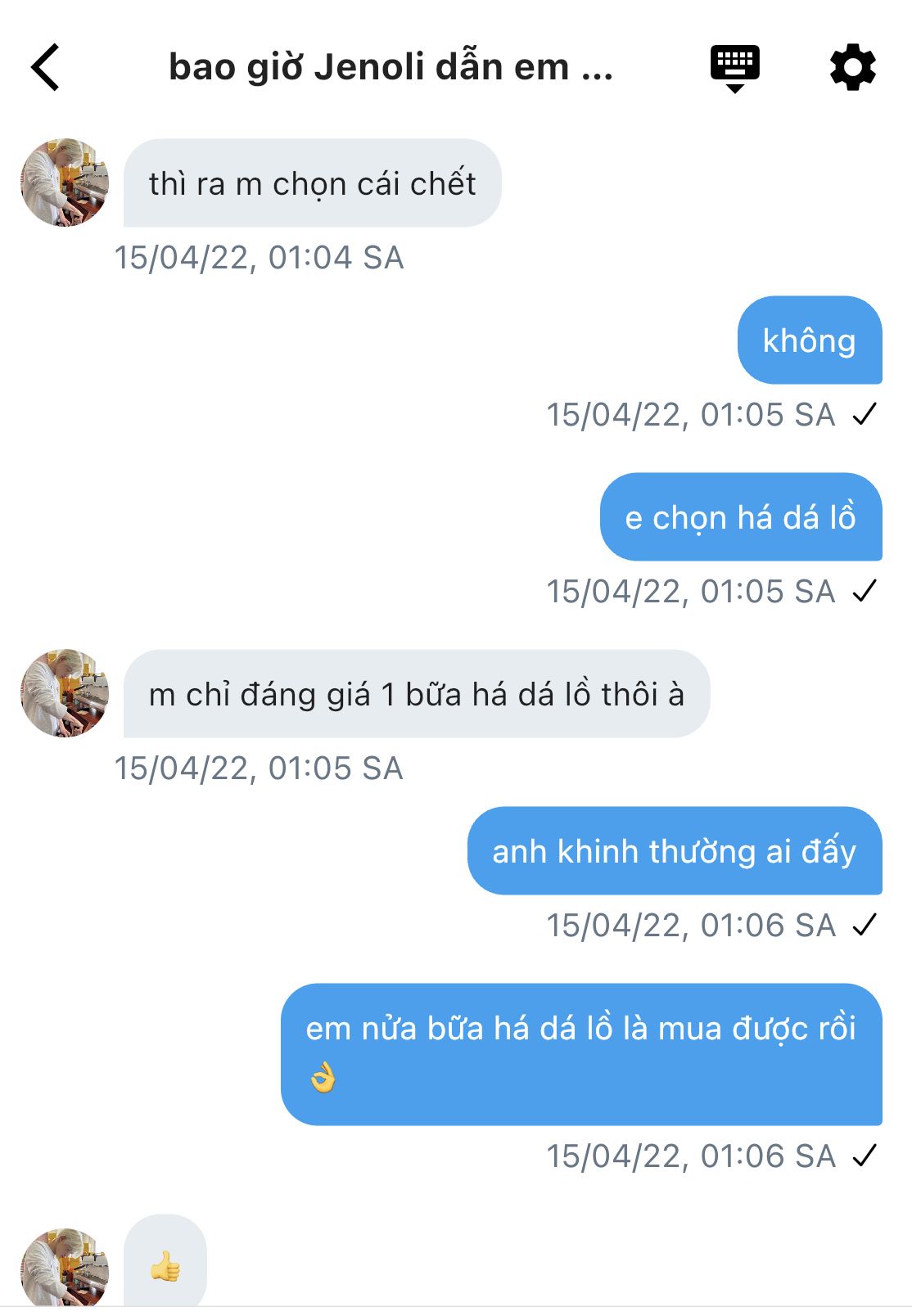
Task: Select 'em nửa bữa há dá lồ' bubble
Action: (x=581, y=1054)
